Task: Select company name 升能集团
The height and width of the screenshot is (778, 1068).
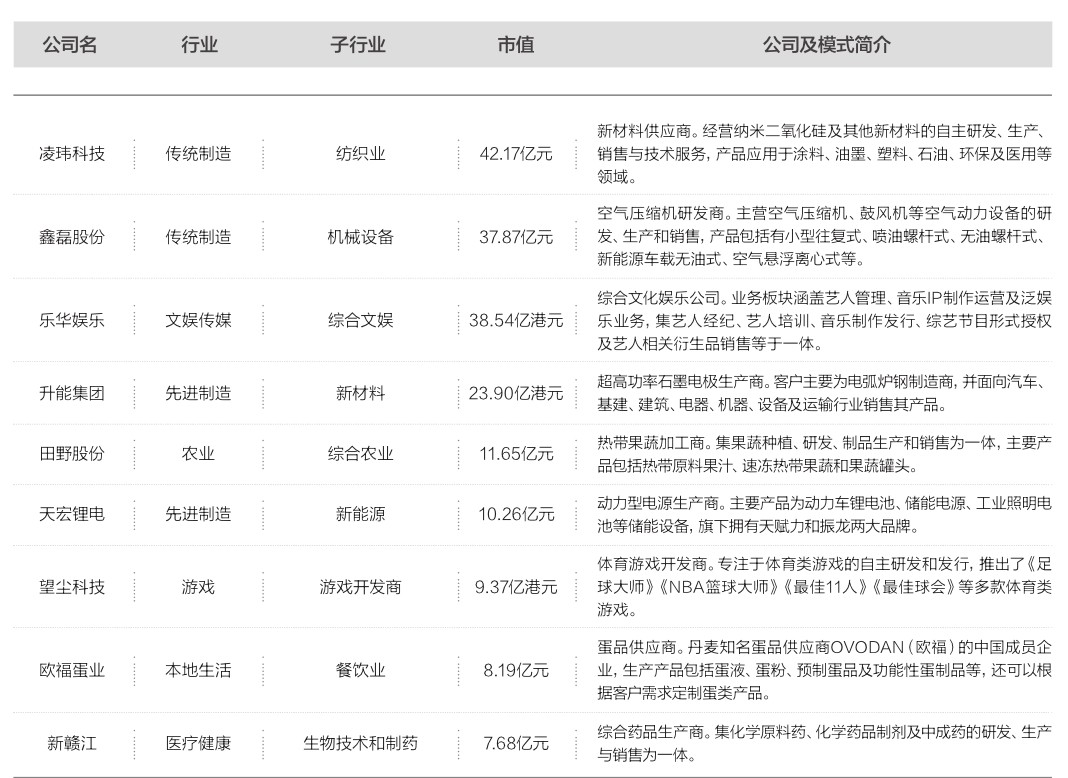Action: tap(71, 393)
